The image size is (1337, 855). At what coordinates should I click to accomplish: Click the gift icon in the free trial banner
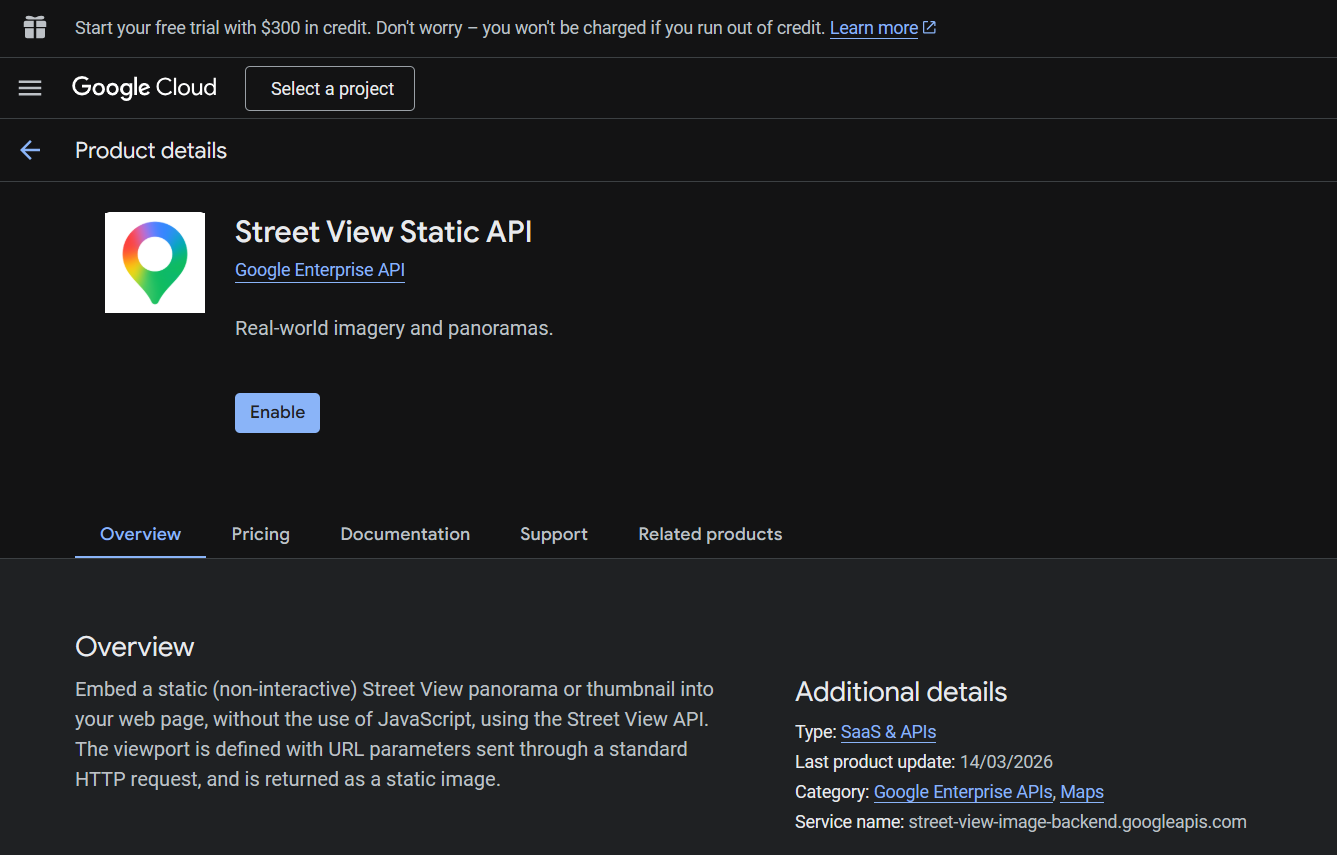tap(35, 27)
